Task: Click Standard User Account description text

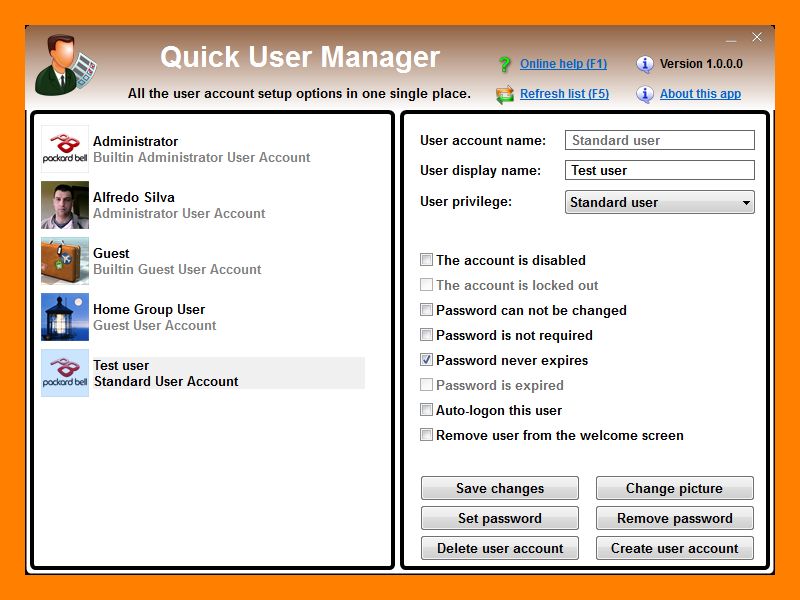Action: pyautogui.click(x=166, y=382)
